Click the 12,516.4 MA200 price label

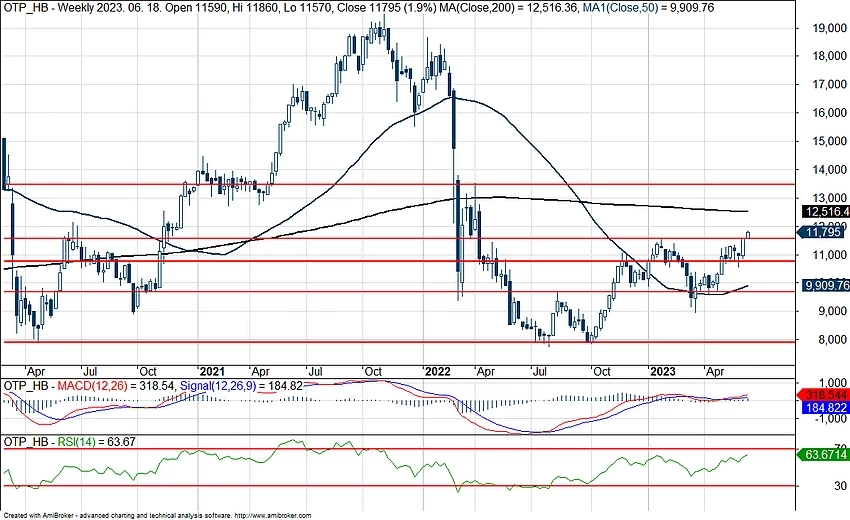[x=825, y=212]
